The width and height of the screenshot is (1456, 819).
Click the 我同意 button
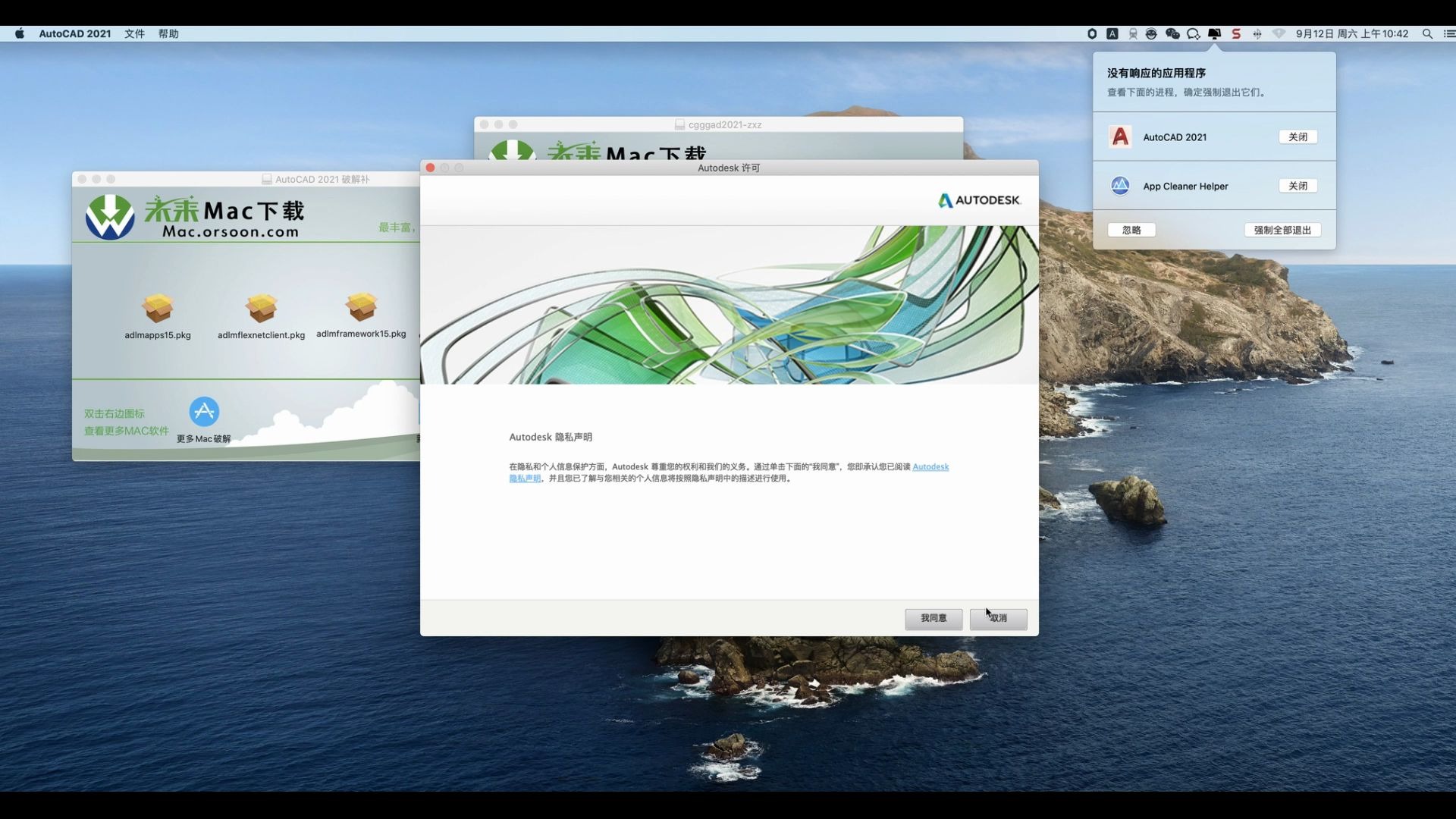pos(934,619)
